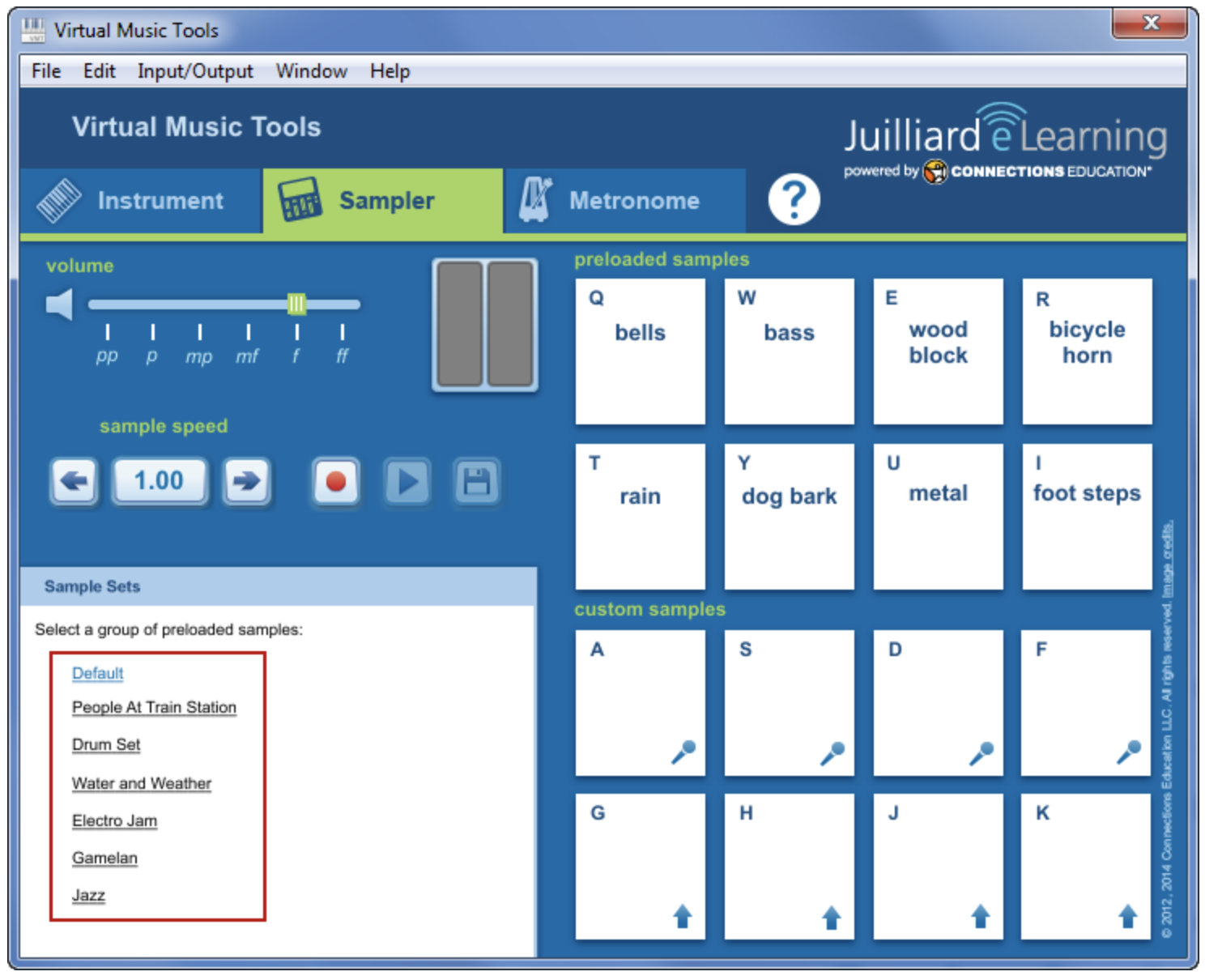Trigger the bells sample pad

(x=640, y=351)
